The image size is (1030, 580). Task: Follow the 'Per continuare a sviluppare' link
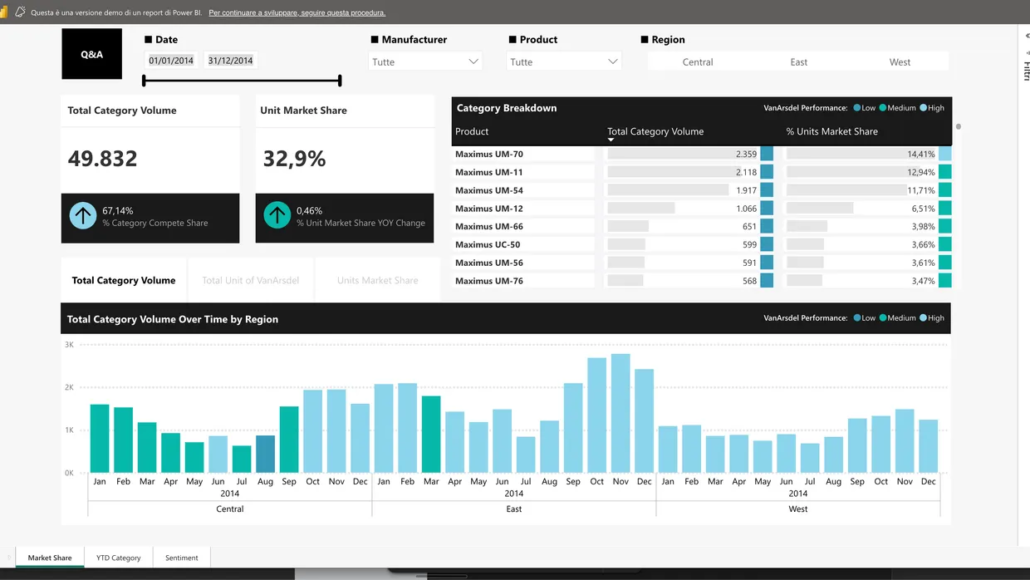(x=297, y=12)
